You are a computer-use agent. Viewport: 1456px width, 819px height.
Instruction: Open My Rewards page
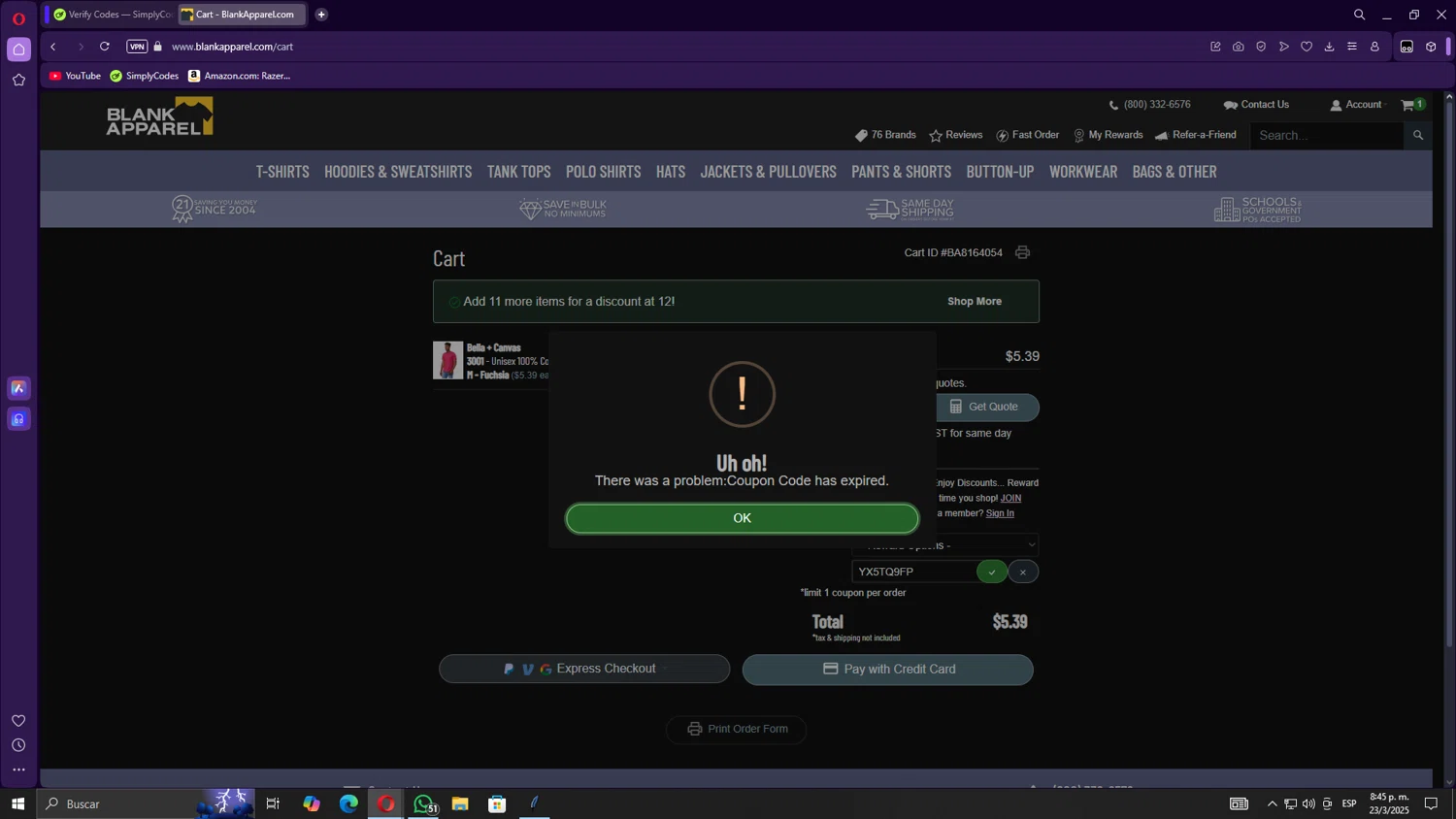(x=1108, y=135)
